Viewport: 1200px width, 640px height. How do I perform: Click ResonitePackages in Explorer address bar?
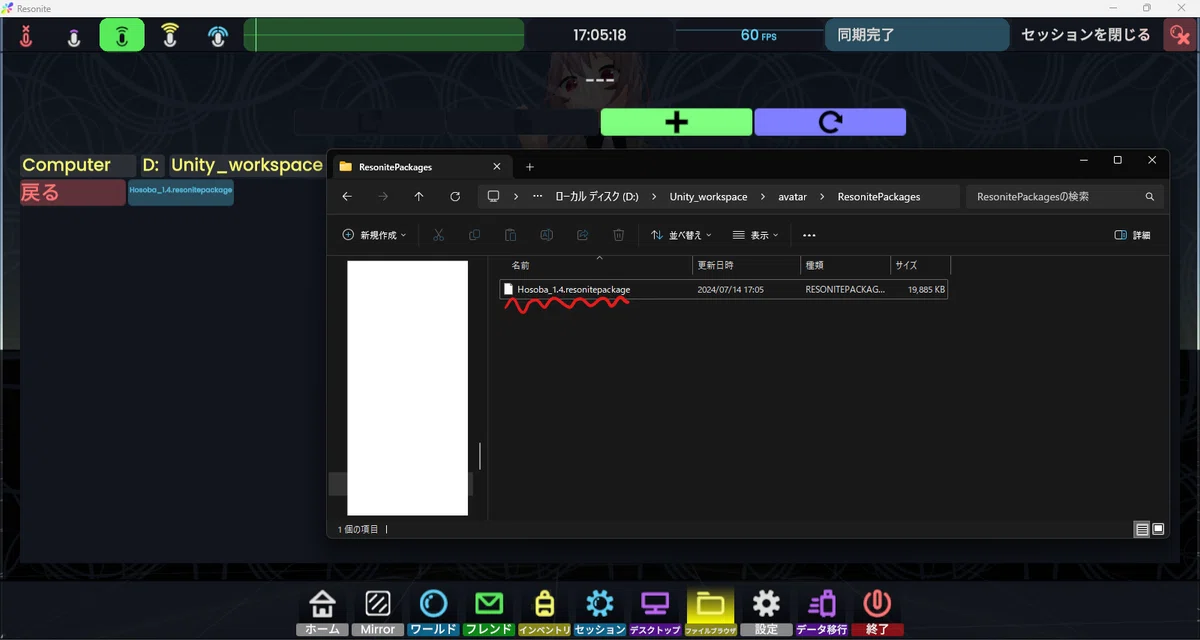(879, 197)
